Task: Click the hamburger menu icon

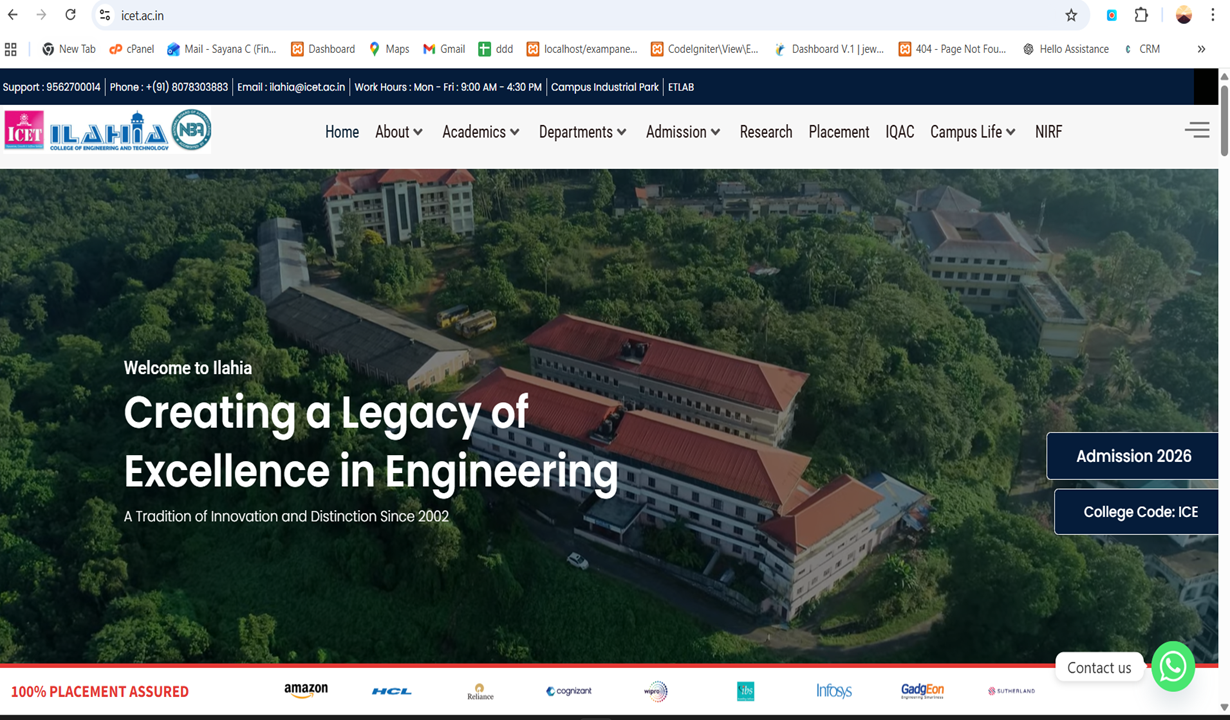Action: pyautogui.click(x=1197, y=129)
